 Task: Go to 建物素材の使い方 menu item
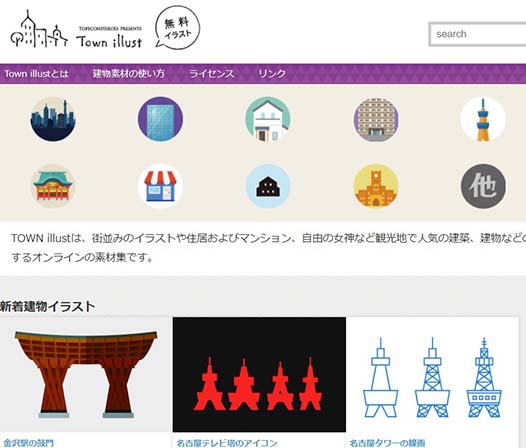point(128,74)
